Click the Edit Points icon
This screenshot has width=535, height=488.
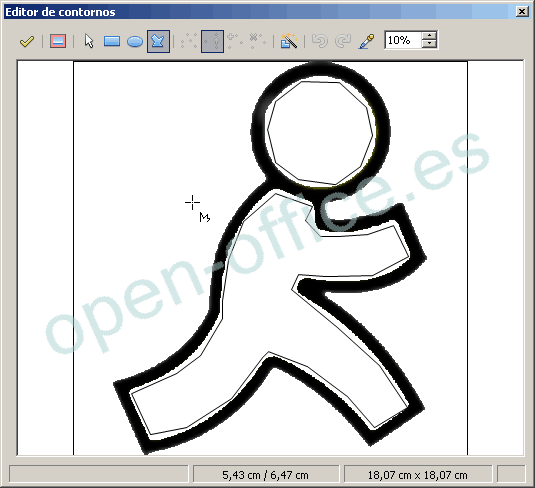coord(189,41)
